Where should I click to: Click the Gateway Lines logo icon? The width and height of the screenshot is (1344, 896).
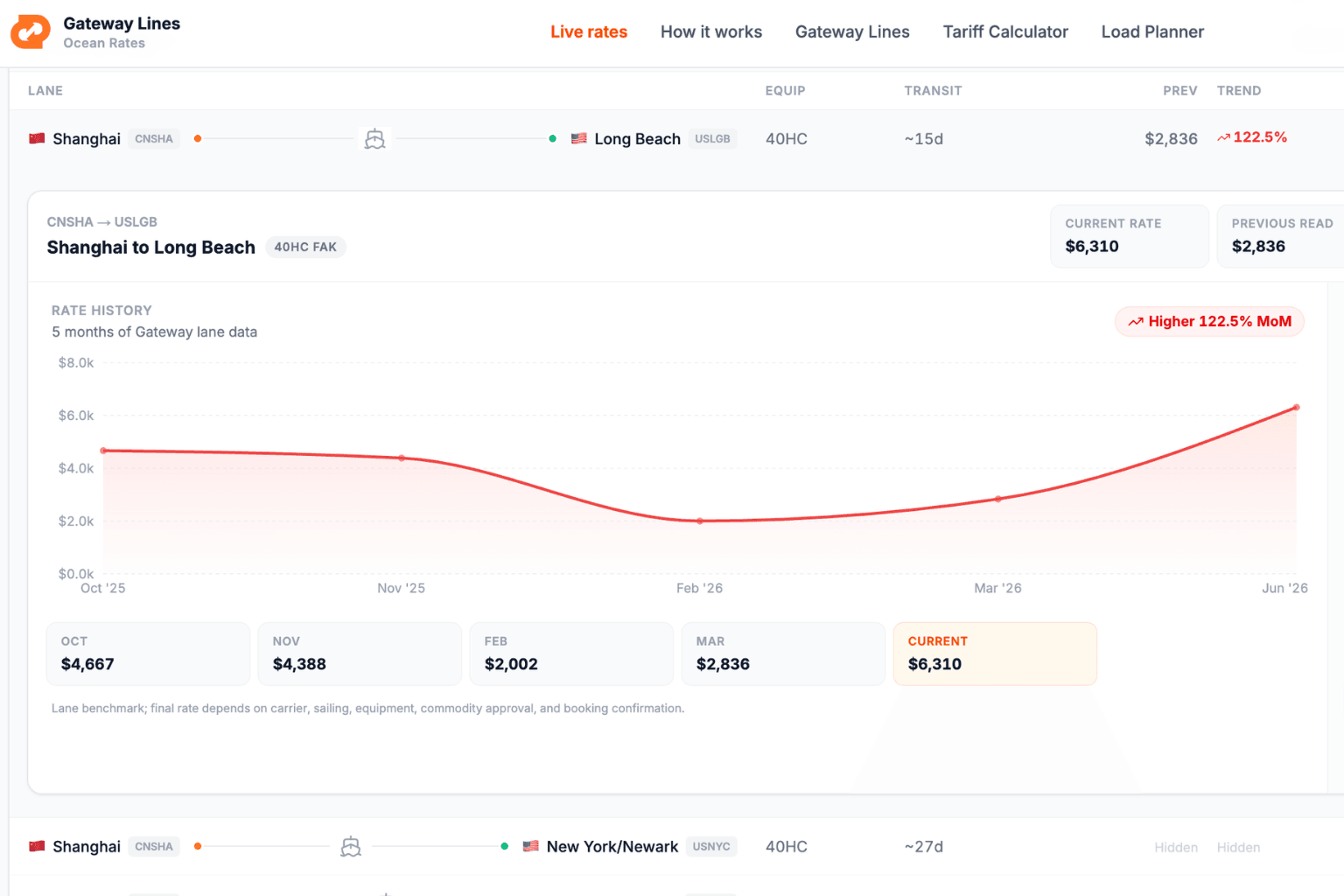pos(31,31)
